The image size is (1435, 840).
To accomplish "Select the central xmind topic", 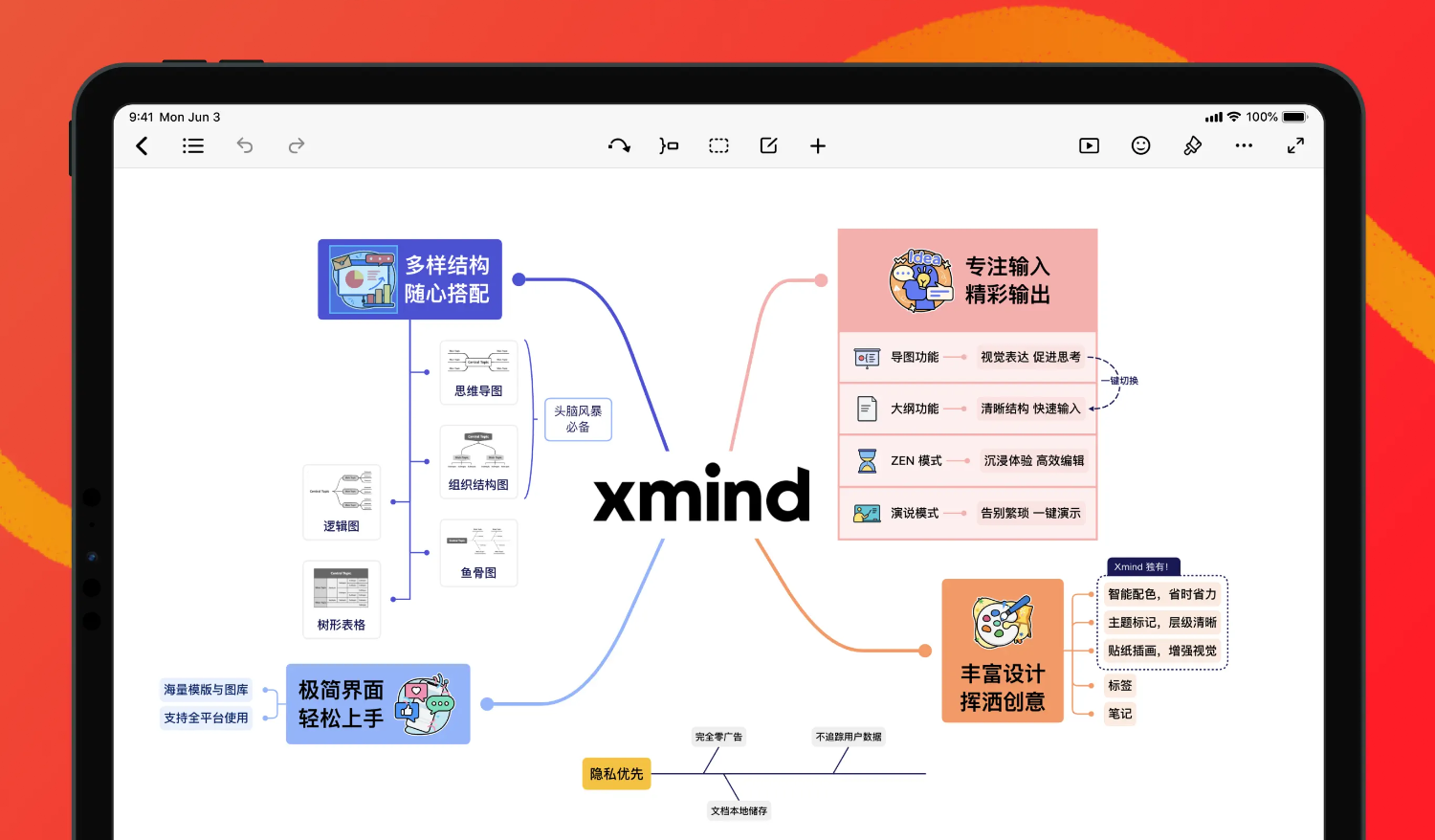I will (701, 495).
